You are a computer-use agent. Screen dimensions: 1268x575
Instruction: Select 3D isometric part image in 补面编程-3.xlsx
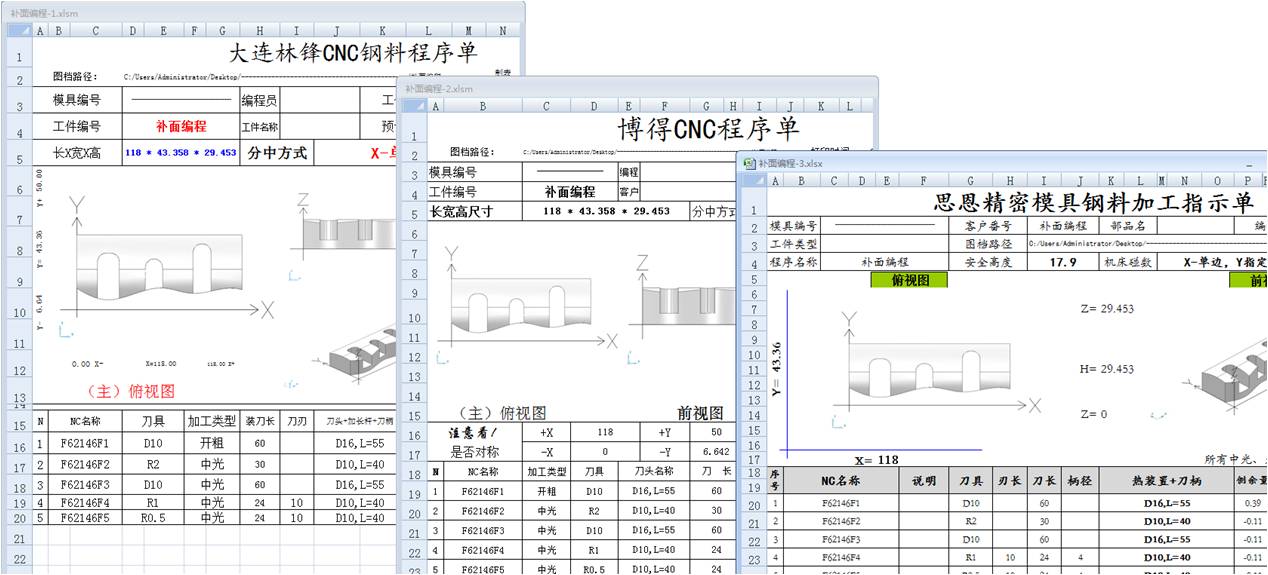pos(1232,372)
